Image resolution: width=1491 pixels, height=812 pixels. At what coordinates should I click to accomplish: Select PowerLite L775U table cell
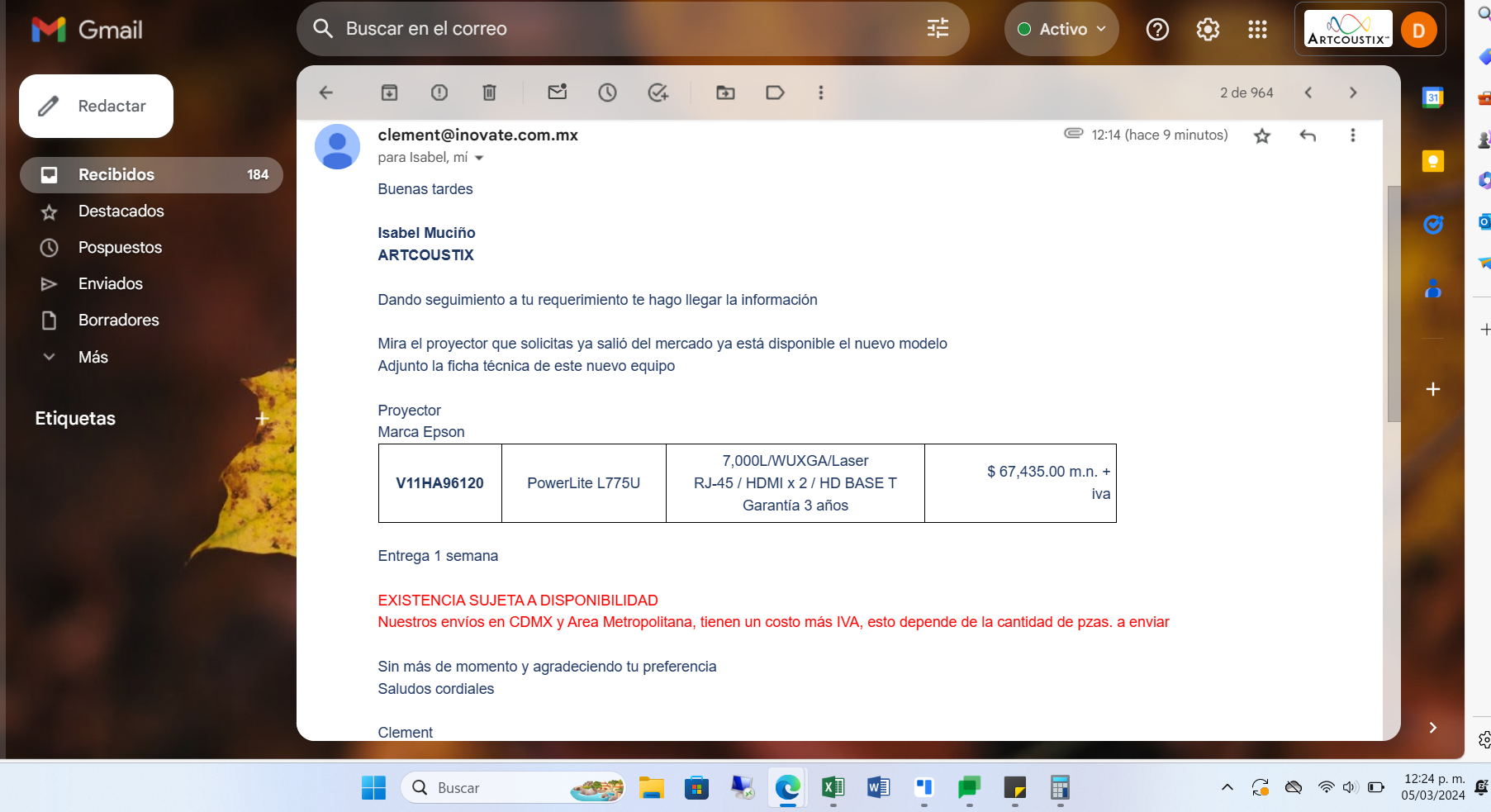(584, 483)
